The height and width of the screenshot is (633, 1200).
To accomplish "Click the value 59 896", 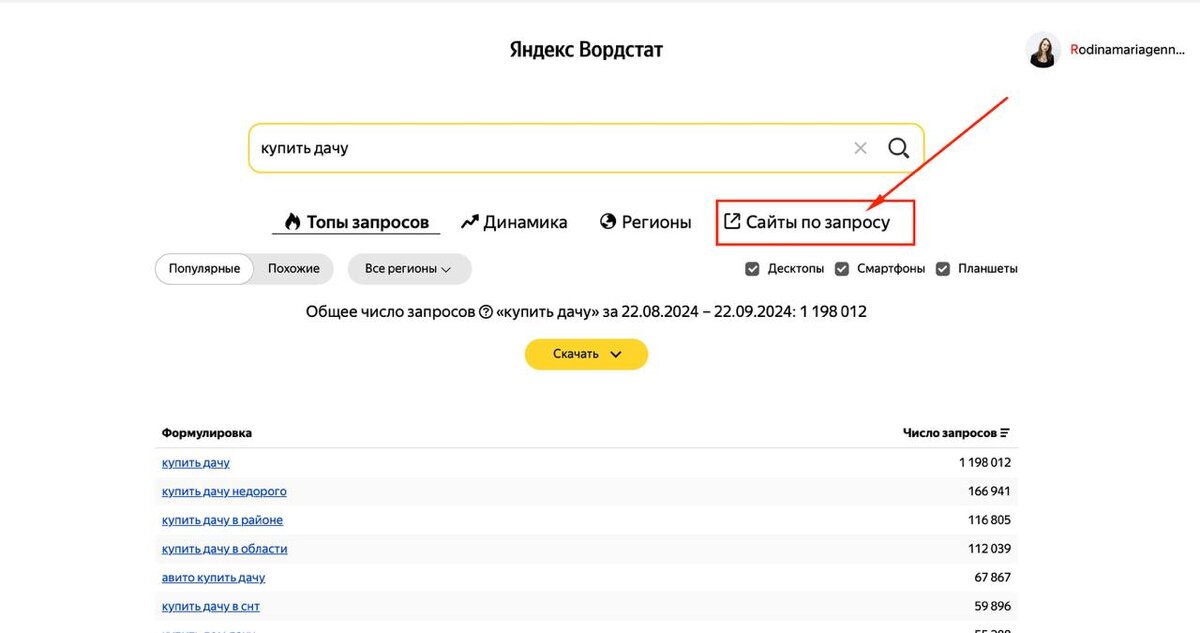I will (993, 607).
